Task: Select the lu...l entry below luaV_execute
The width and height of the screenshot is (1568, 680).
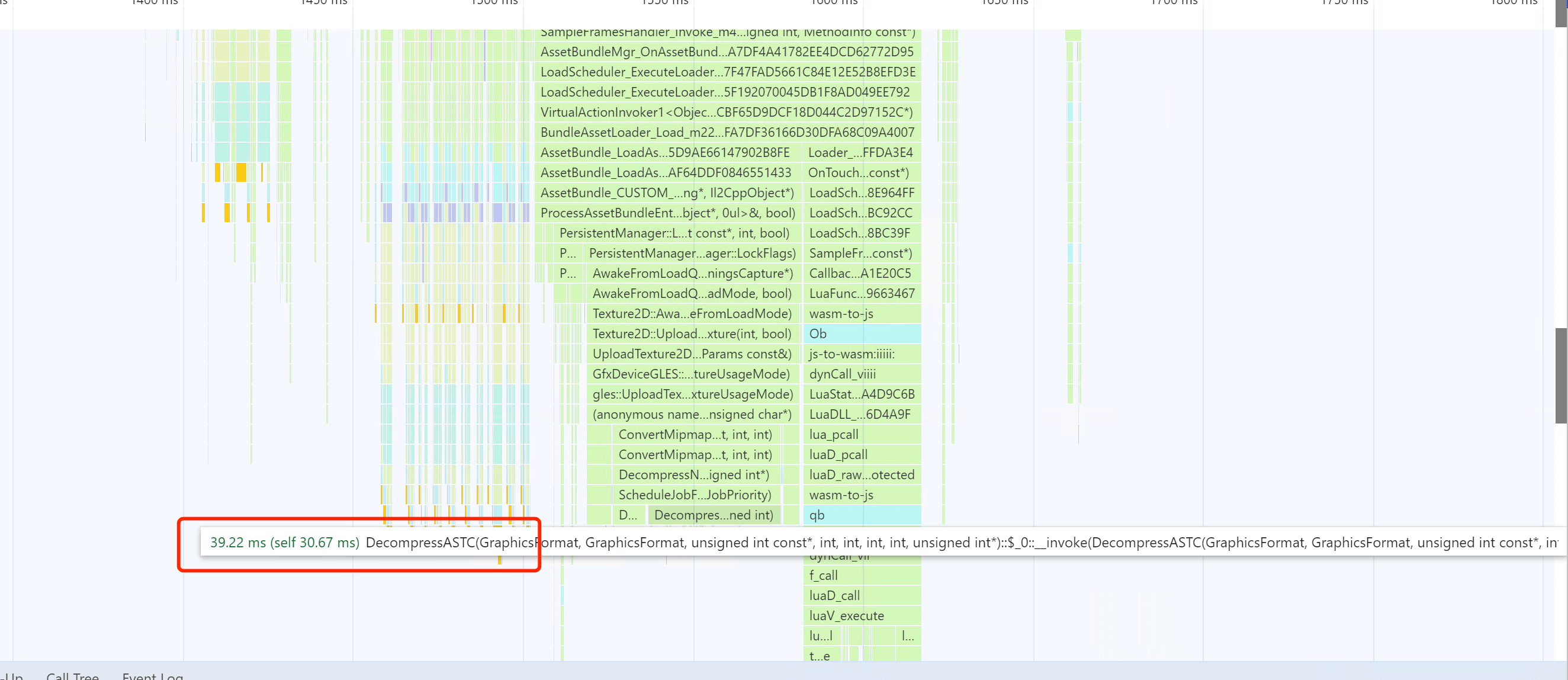Action: tap(822, 635)
